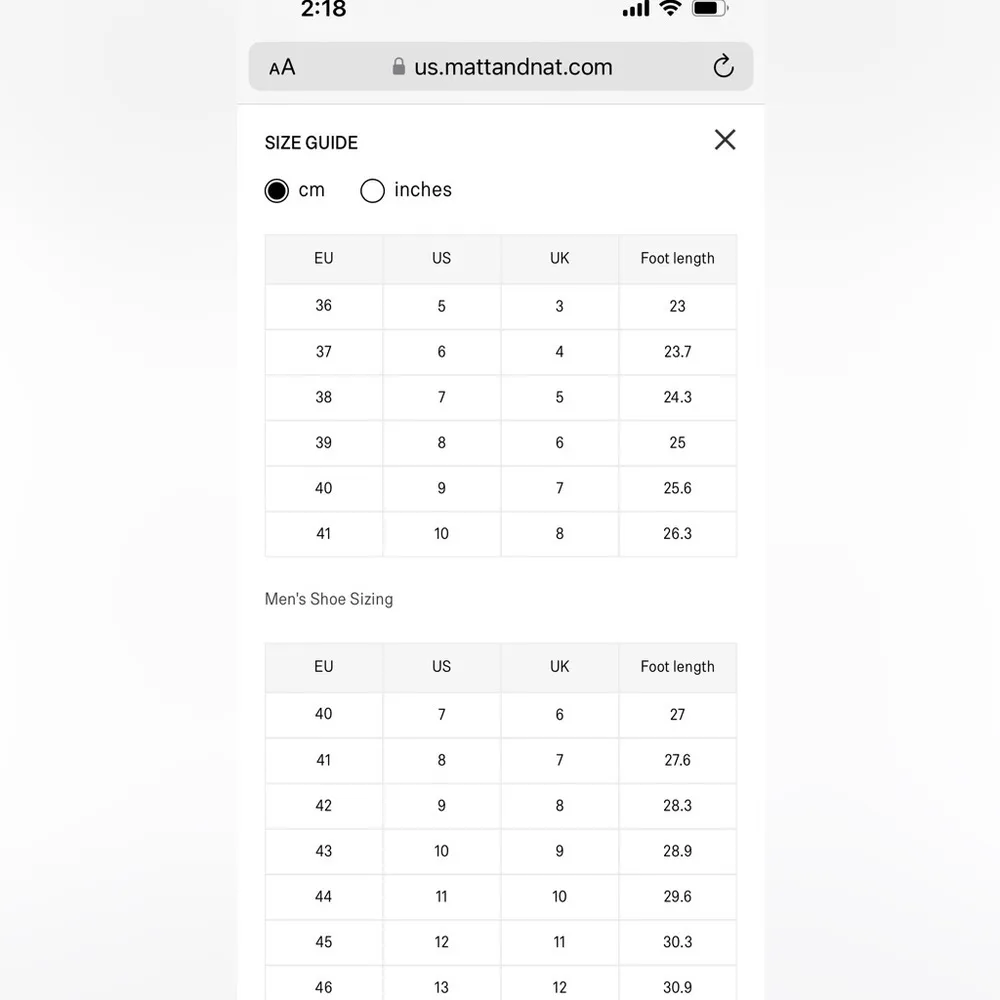Switch units to inches
The height and width of the screenshot is (1000, 1000).
tap(373, 190)
